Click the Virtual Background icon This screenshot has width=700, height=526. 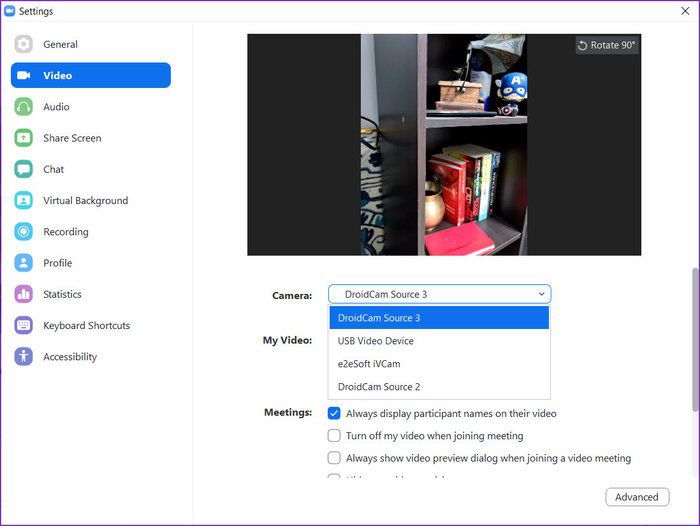pyautogui.click(x=23, y=200)
